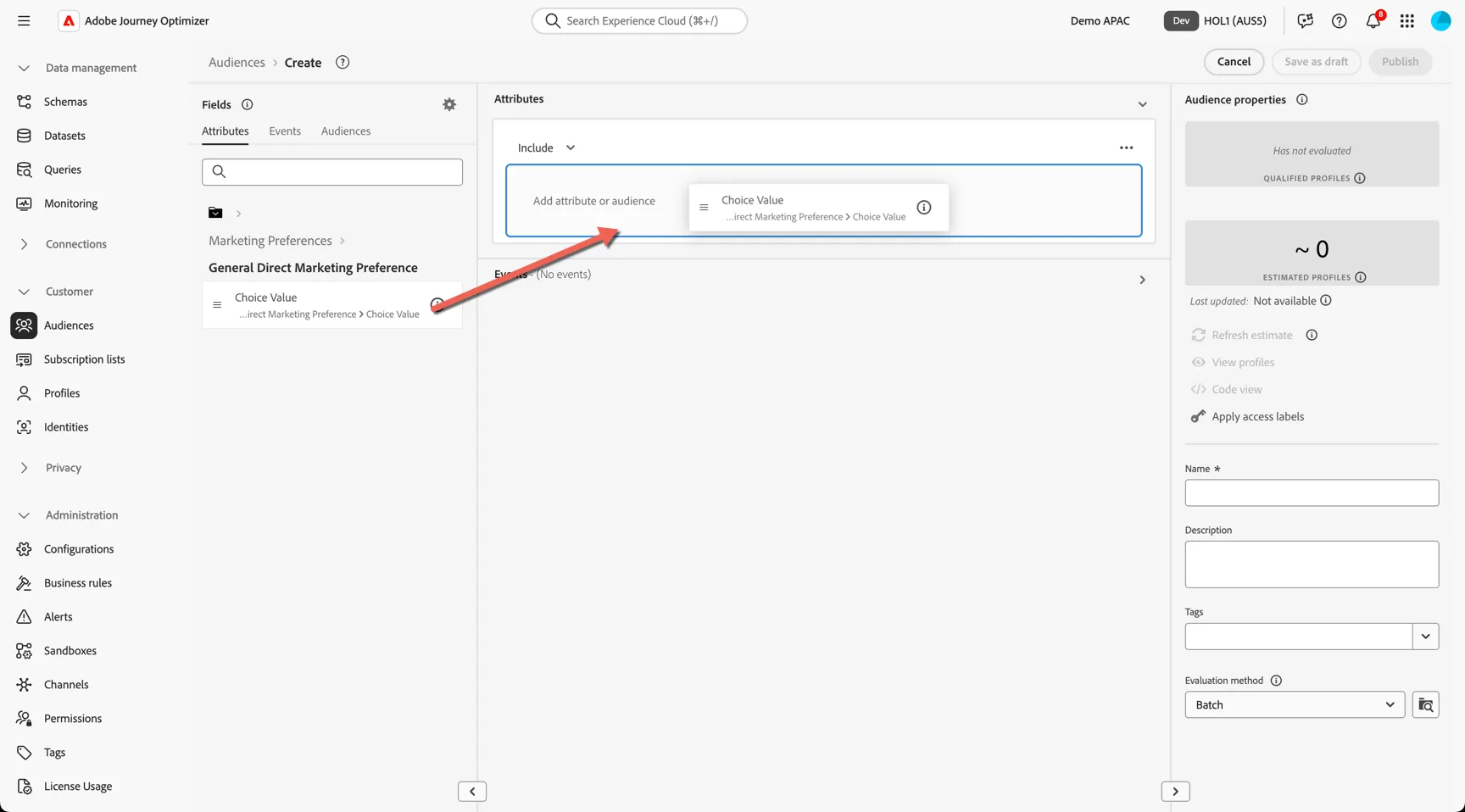
Task: Open the browse icon beside Batch dropdown
Action: pyautogui.click(x=1425, y=704)
